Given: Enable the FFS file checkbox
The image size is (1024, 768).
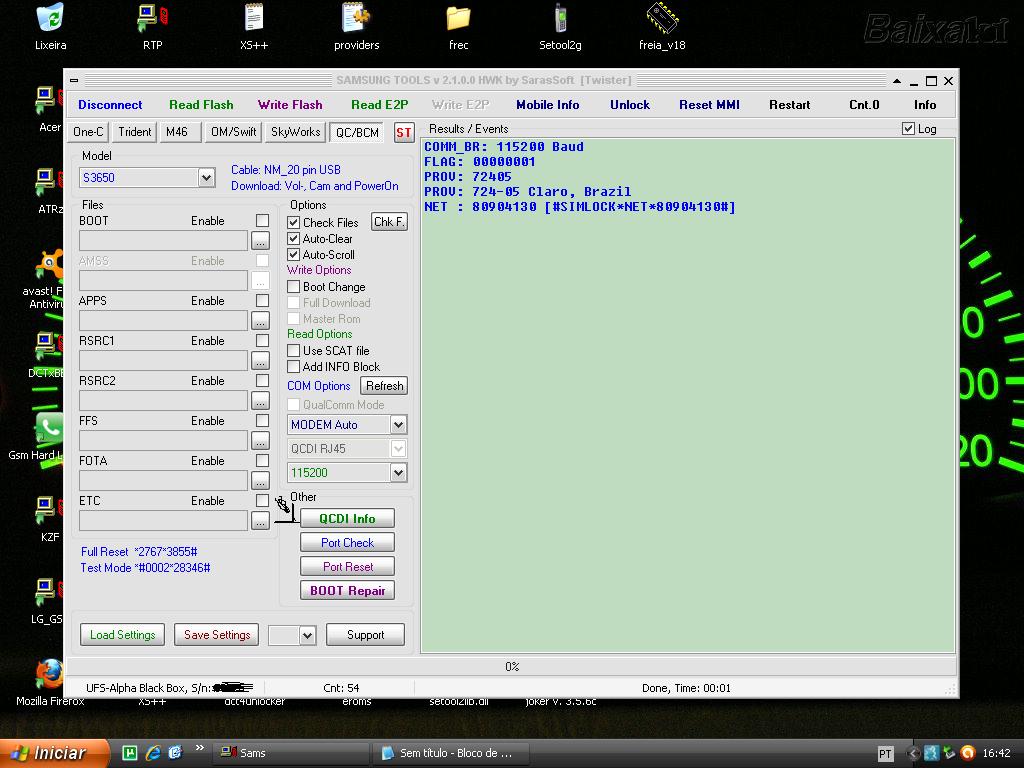Looking at the screenshot, I should 263,421.
